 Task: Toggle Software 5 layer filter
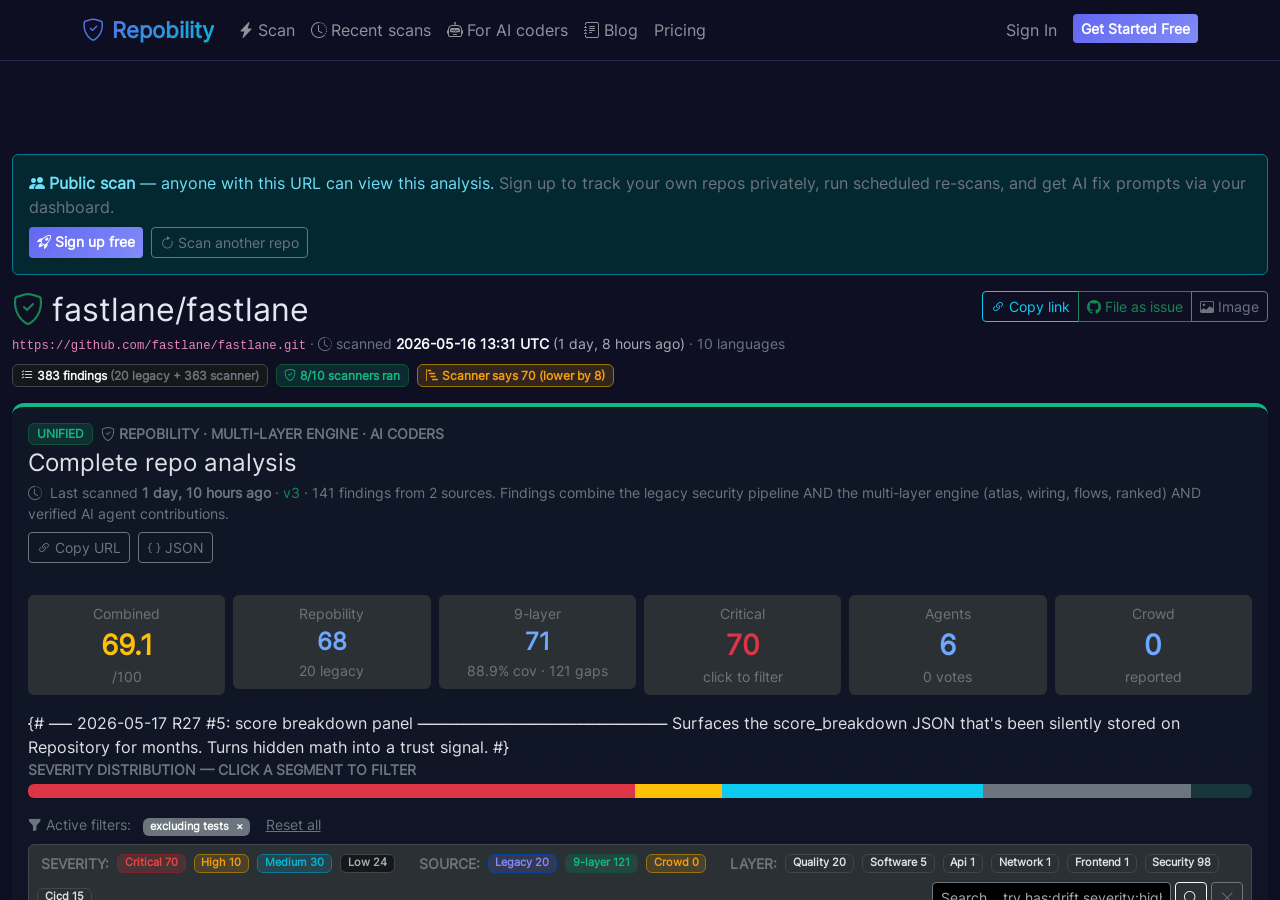coord(898,863)
